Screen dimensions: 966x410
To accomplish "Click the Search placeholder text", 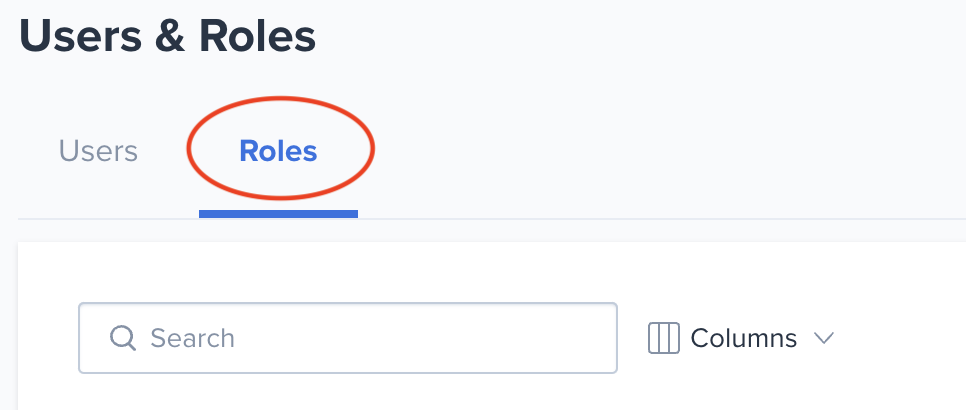I will point(192,338).
